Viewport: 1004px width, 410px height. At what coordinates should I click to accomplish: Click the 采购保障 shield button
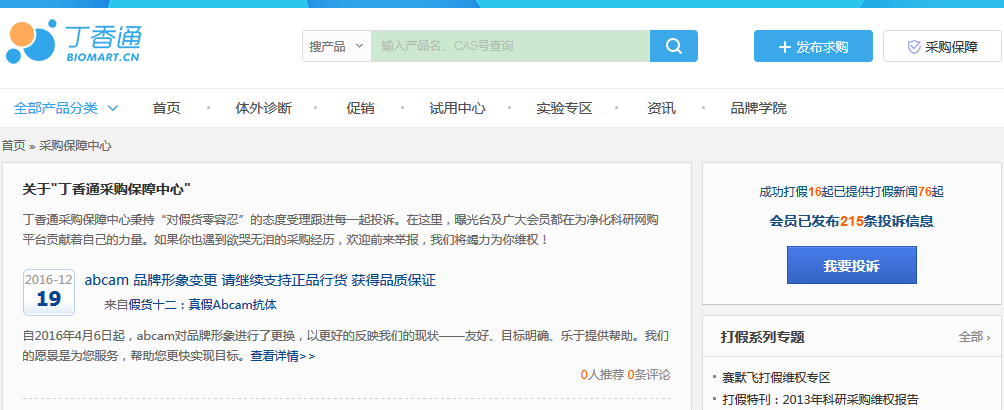(942, 47)
